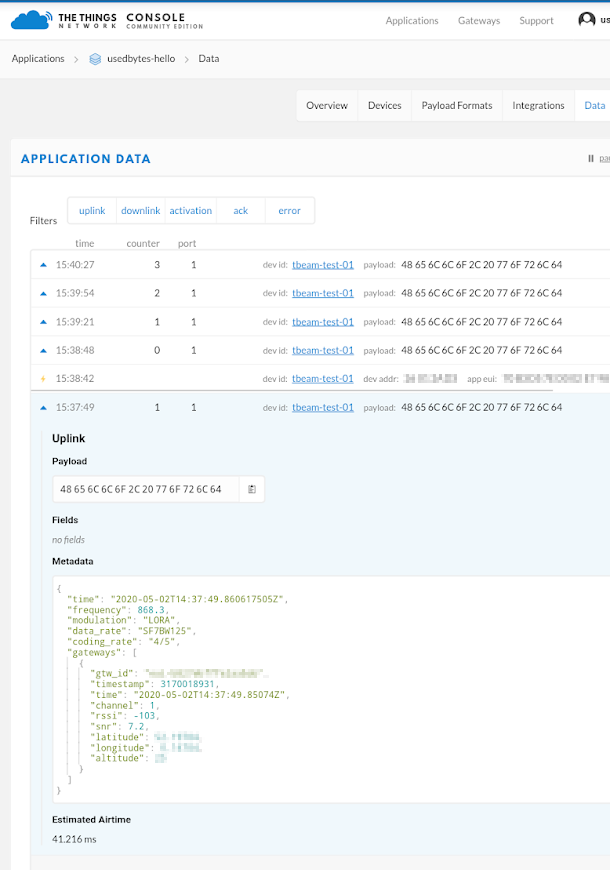This screenshot has height=870, width=610.
Task: Open the Overview tab
Action: pos(327,105)
